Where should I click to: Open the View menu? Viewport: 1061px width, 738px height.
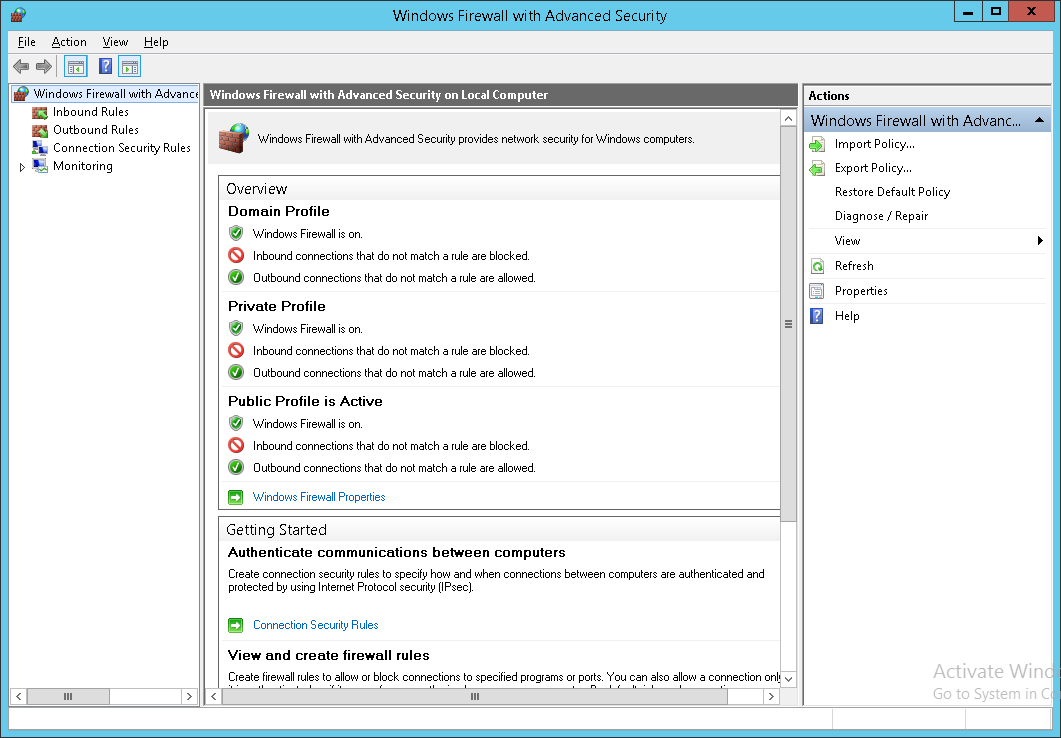click(x=115, y=42)
